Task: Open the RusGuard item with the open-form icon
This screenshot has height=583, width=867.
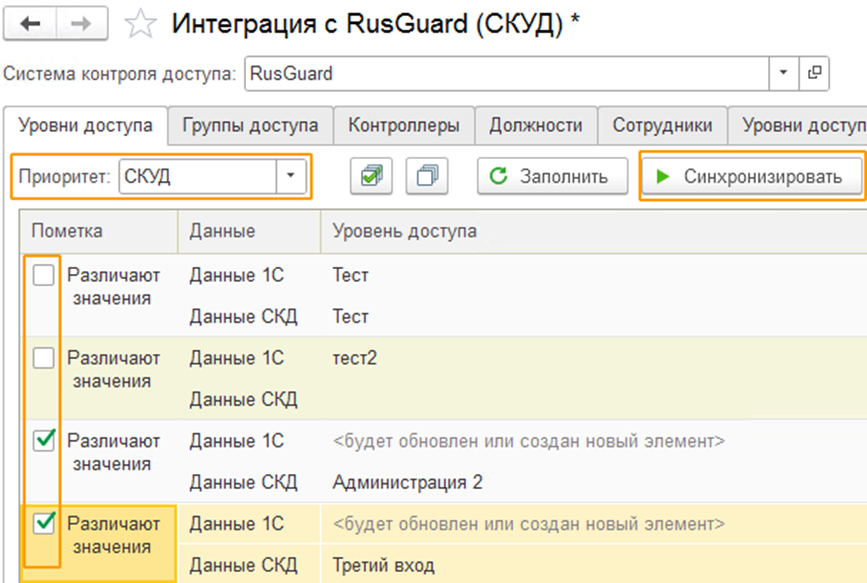Action: [815, 73]
